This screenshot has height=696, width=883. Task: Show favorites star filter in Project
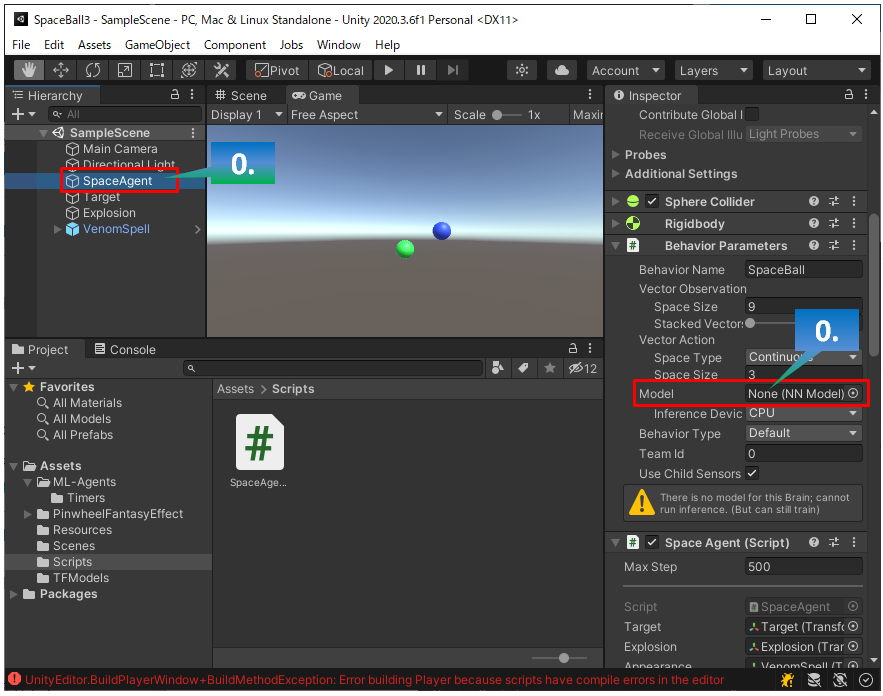coord(550,368)
